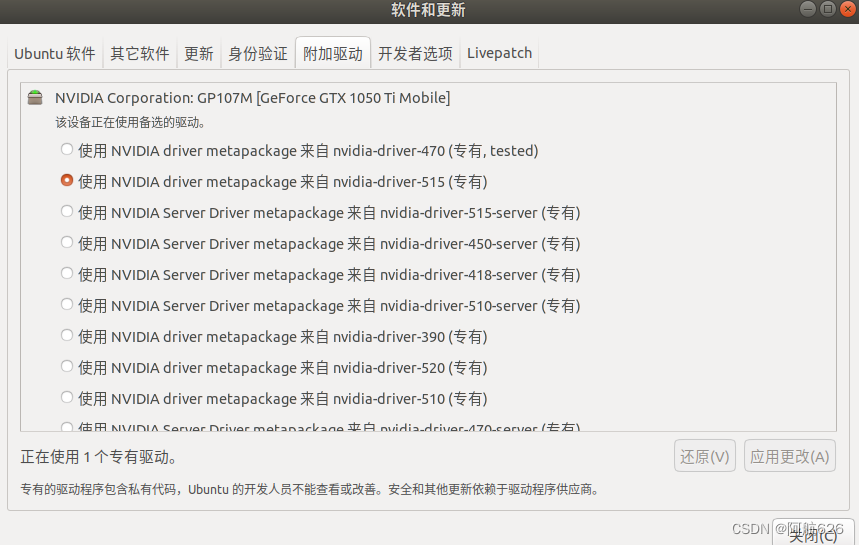Select nvidia-driver-510 radio option
Image resolution: width=859 pixels, height=545 pixels.
pos(67,397)
